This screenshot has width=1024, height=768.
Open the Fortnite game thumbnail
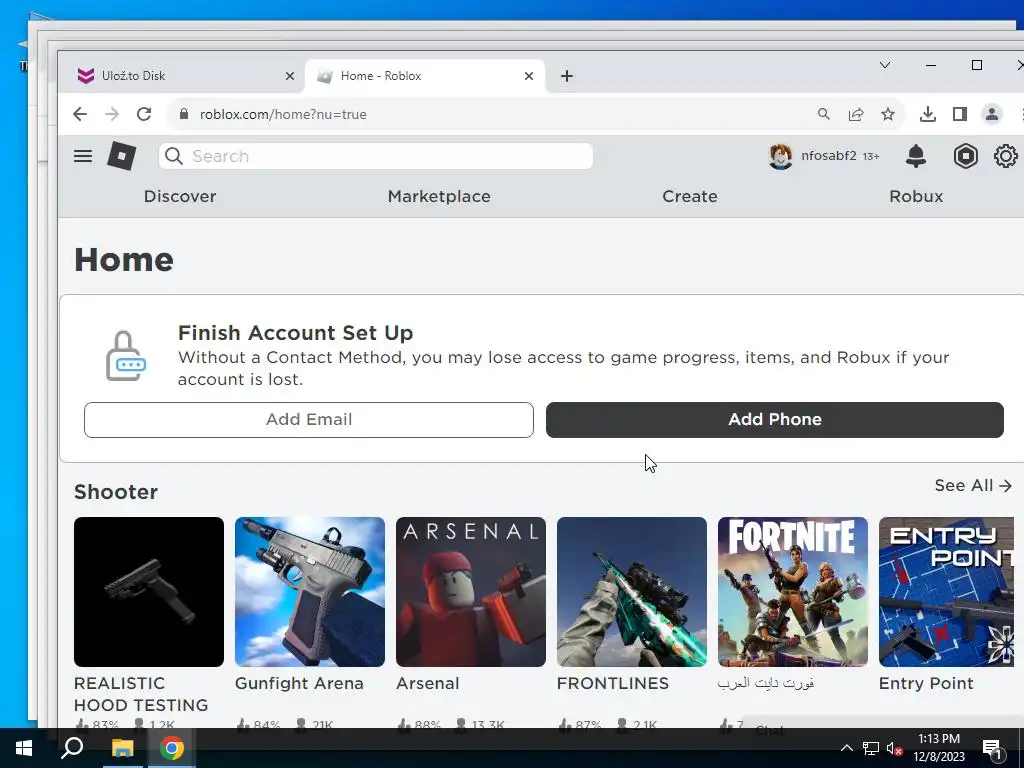793,592
